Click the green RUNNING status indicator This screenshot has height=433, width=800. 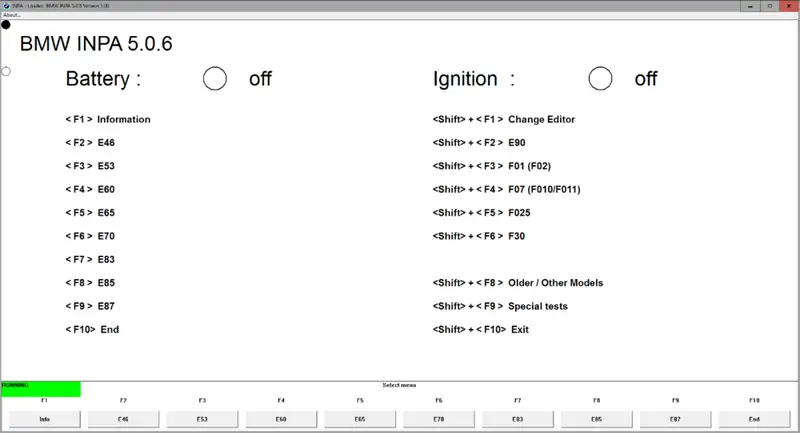pos(40,388)
